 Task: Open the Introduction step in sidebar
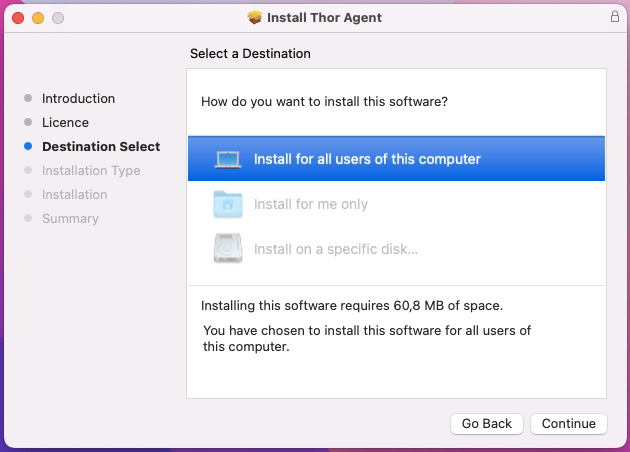[78, 99]
